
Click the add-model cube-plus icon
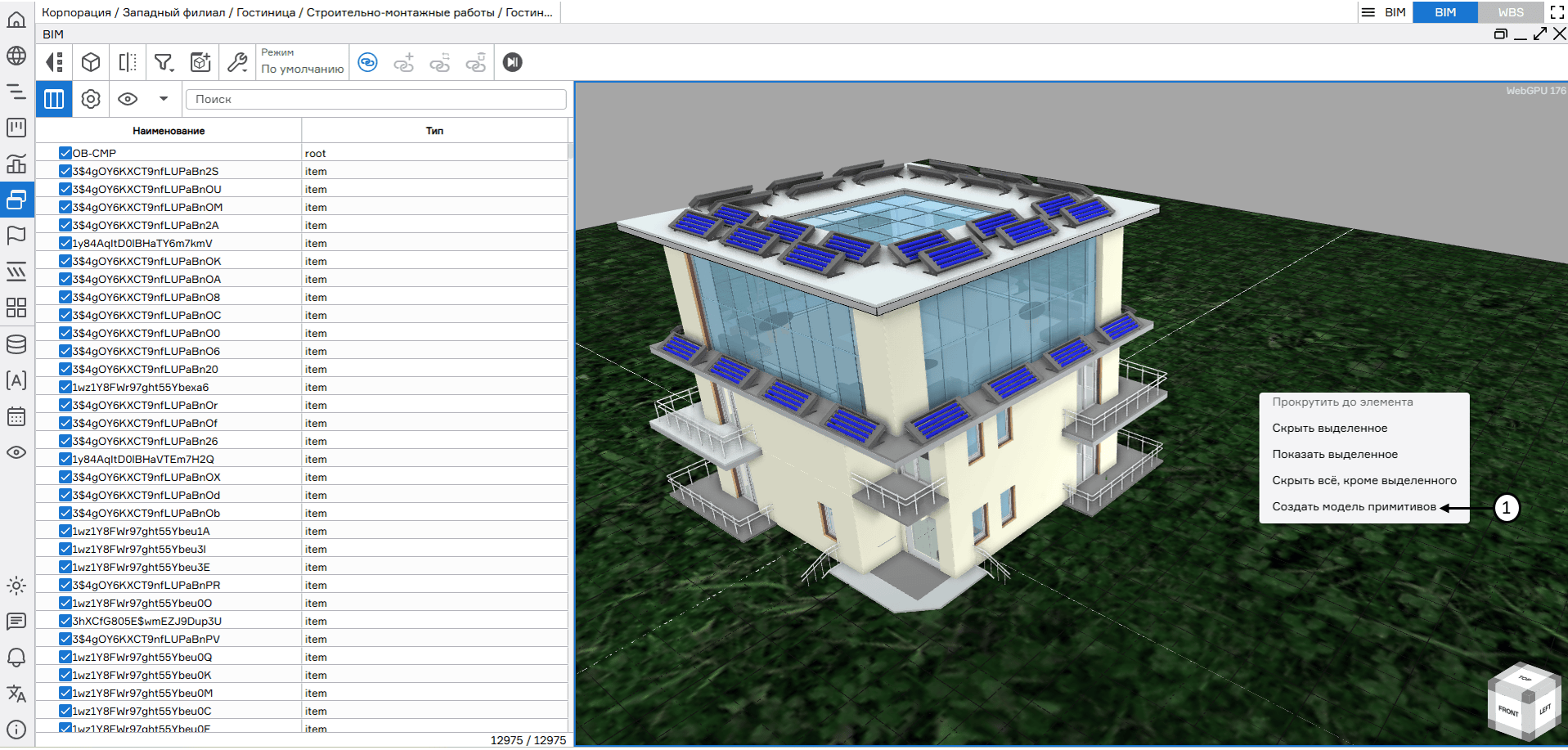[200, 62]
